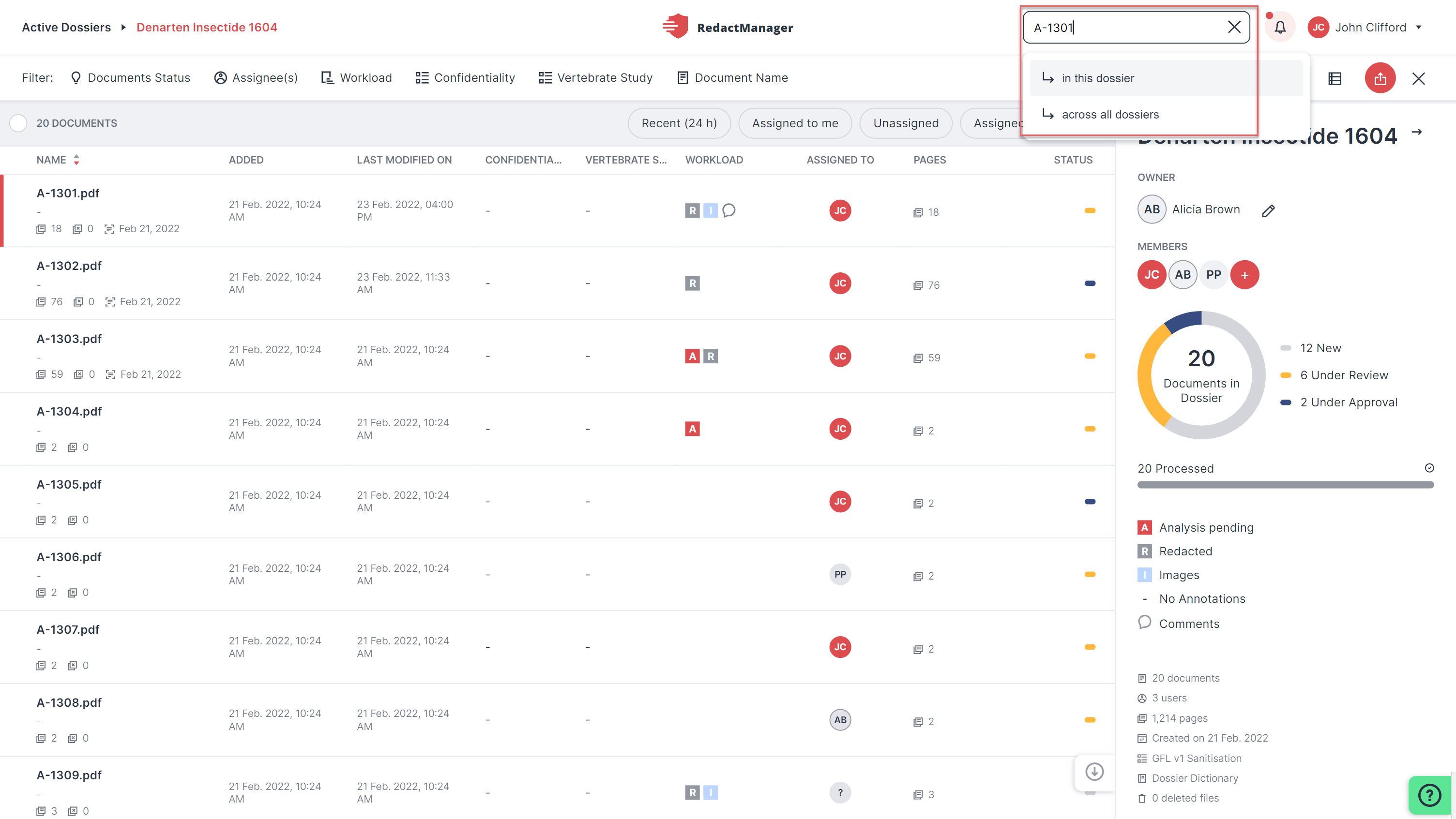This screenshot has height=819, width=1456.
Task: Click the Analysis pending A badge on A-1304.pdf
Action: coord(692,429)
